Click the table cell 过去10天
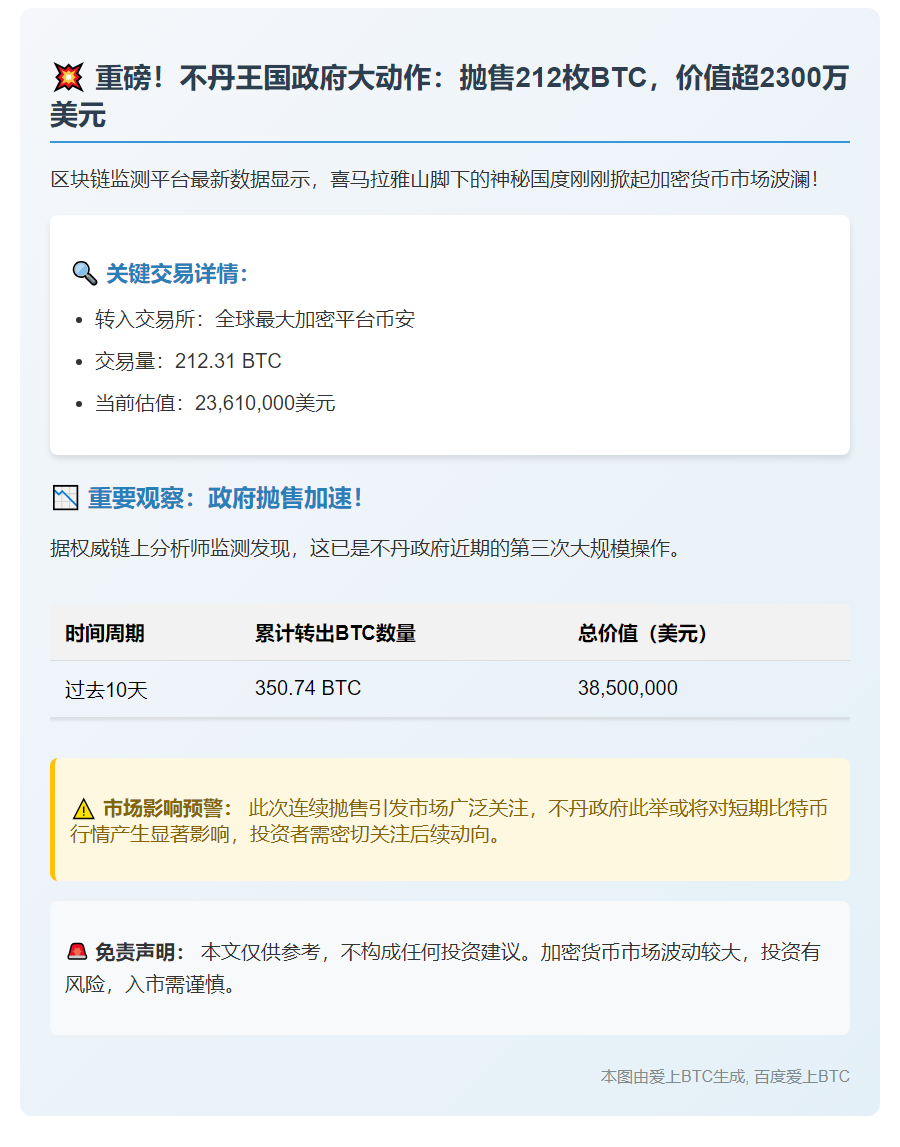The width and height of the screenshot is (900, 1147). point(106,690)
